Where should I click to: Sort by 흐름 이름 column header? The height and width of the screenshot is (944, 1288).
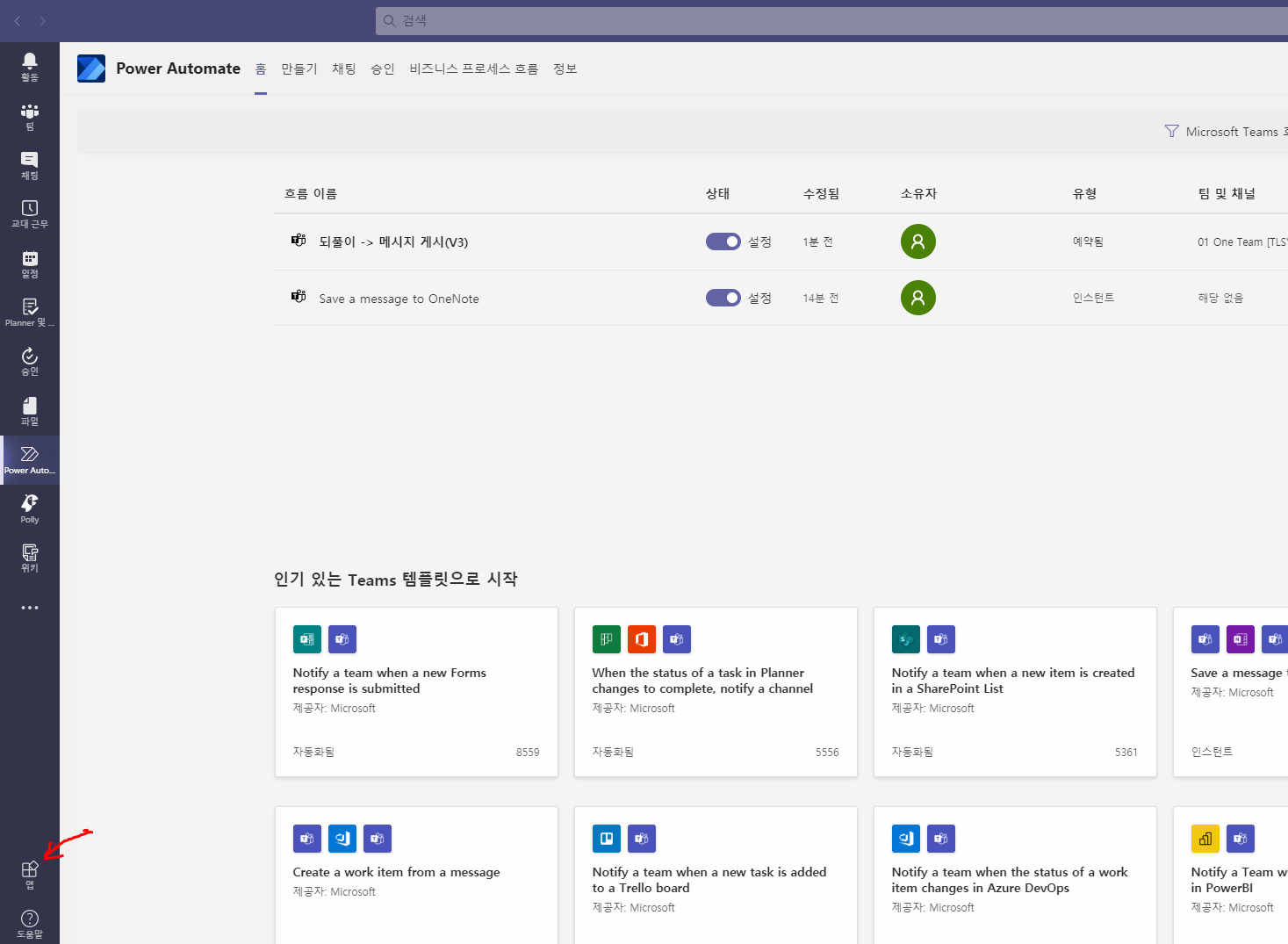(311, 194)
